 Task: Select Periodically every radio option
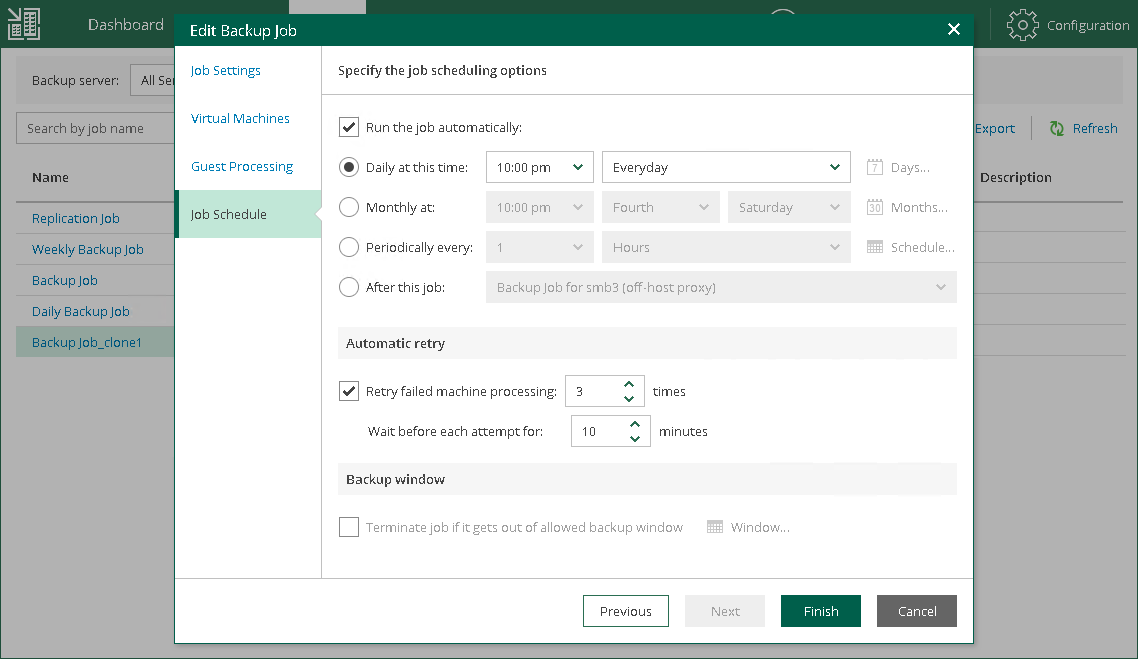[349, 247]
